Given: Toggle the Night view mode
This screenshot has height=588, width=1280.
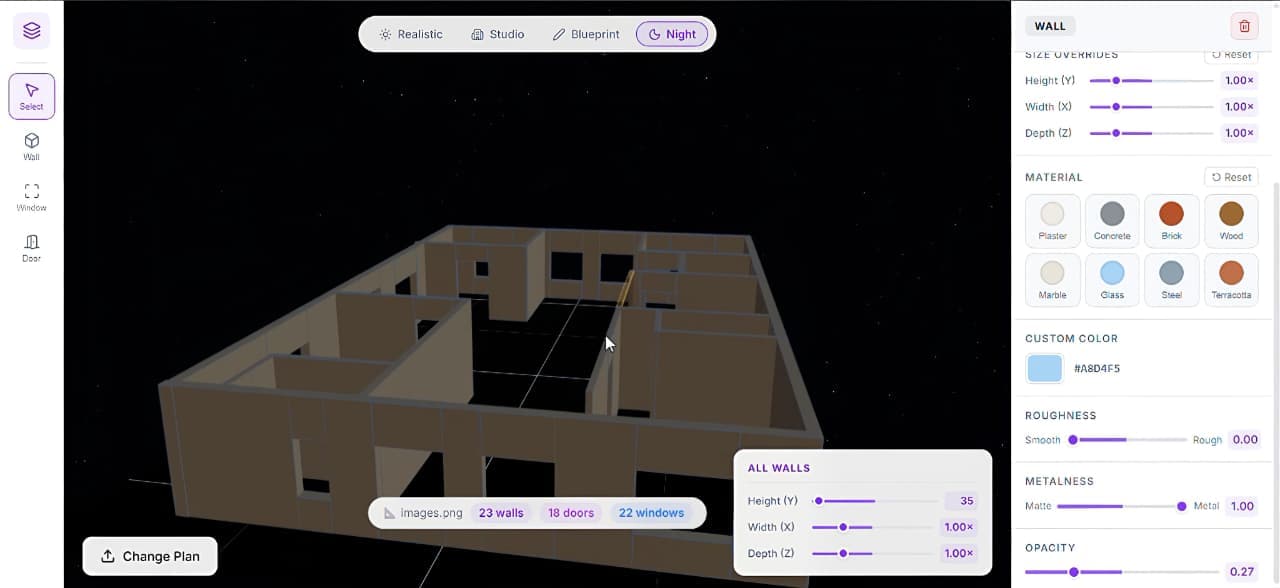Looking at the screenshot, I should coord(672,34).
